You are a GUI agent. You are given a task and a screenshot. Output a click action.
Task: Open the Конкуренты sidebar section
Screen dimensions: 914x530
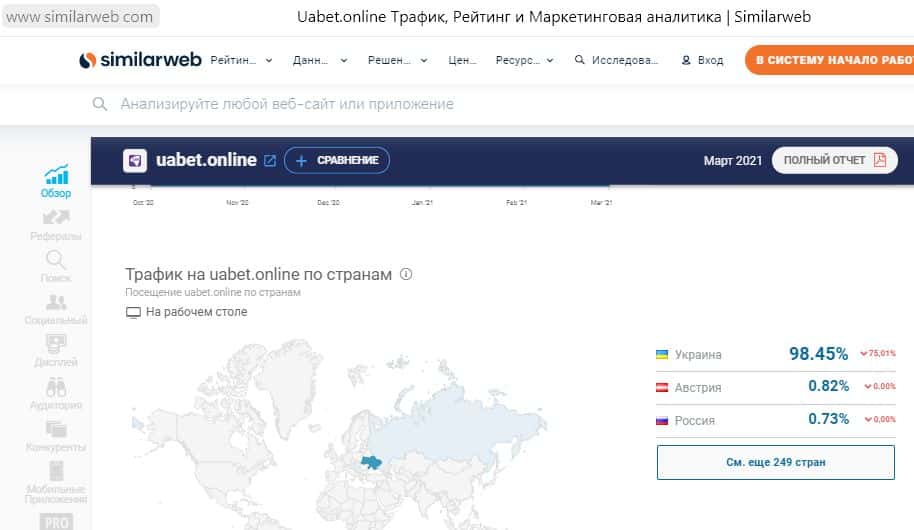click(x=56, y=436)
